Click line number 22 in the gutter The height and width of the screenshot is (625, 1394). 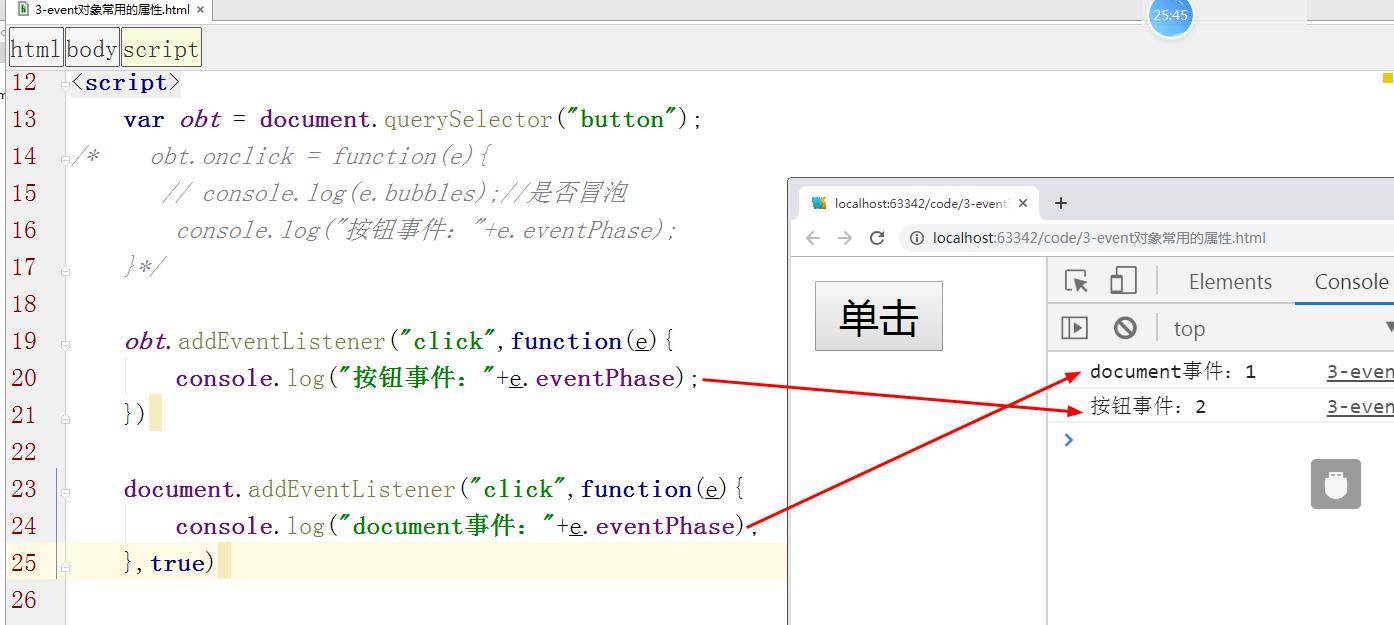(x=24, y=452)
